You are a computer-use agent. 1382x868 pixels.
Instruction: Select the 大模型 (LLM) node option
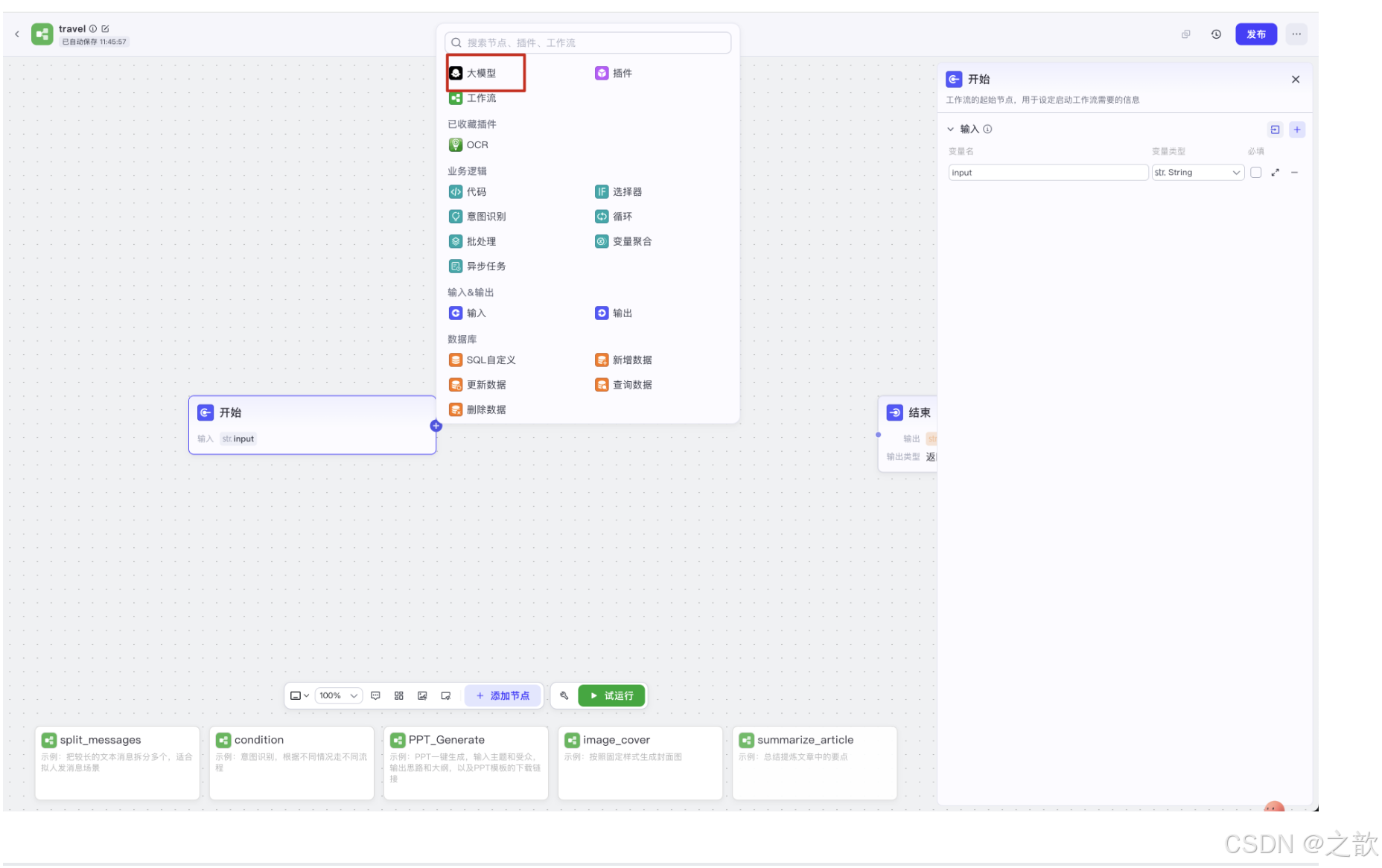[x=473, y=73]
